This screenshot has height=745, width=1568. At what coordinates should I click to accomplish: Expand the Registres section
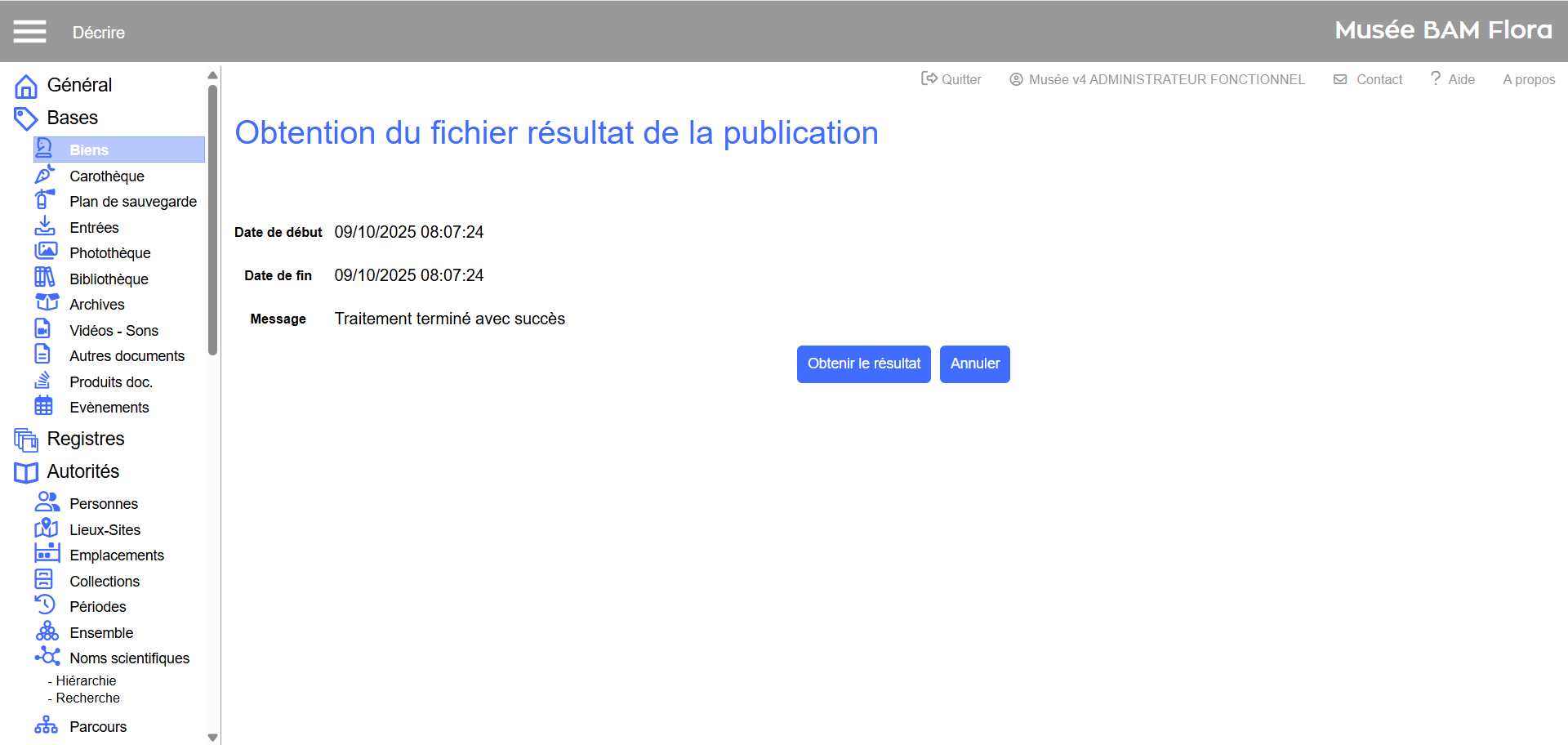click(x=85, y=439)
